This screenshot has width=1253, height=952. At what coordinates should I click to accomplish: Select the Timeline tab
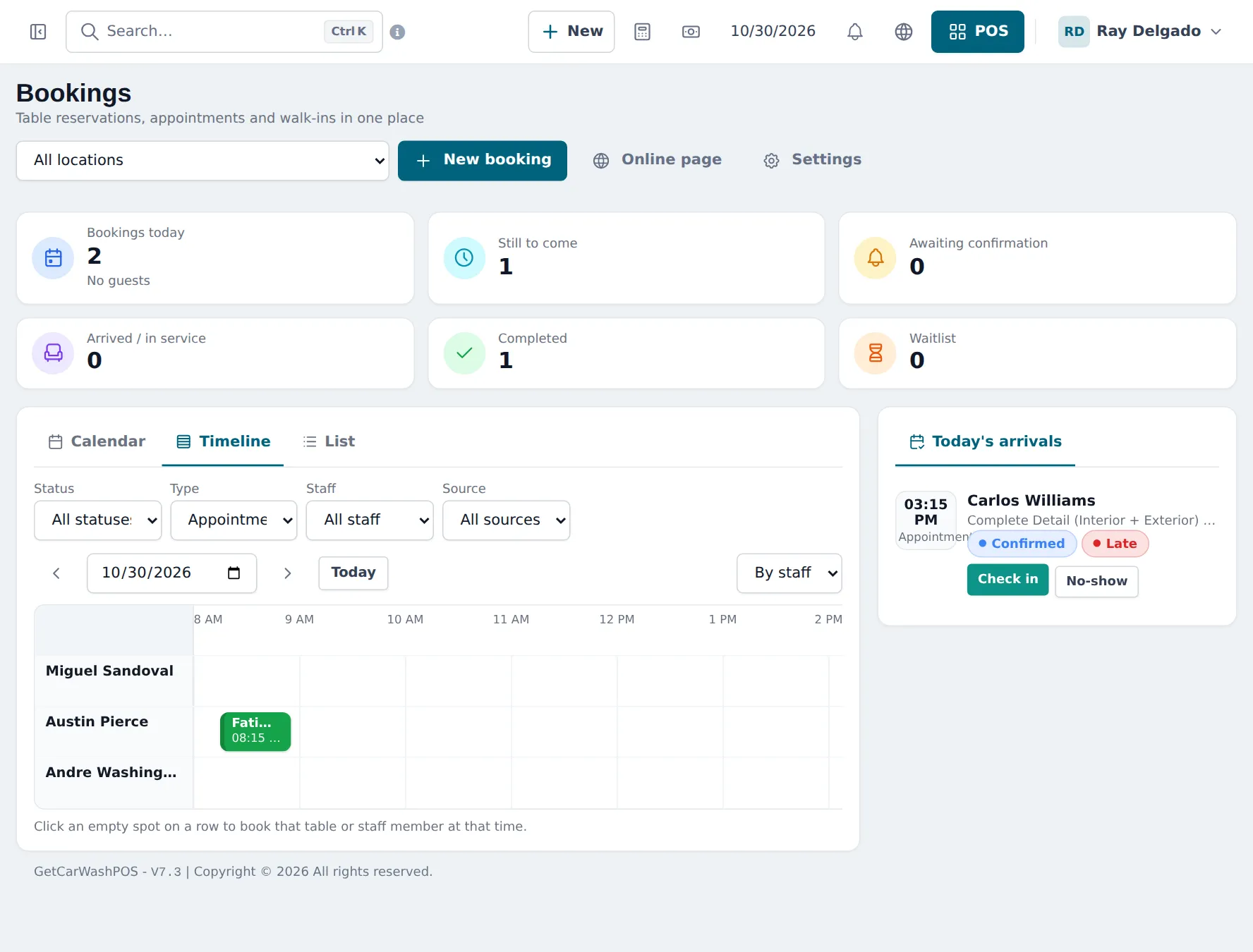coord(223,441)
